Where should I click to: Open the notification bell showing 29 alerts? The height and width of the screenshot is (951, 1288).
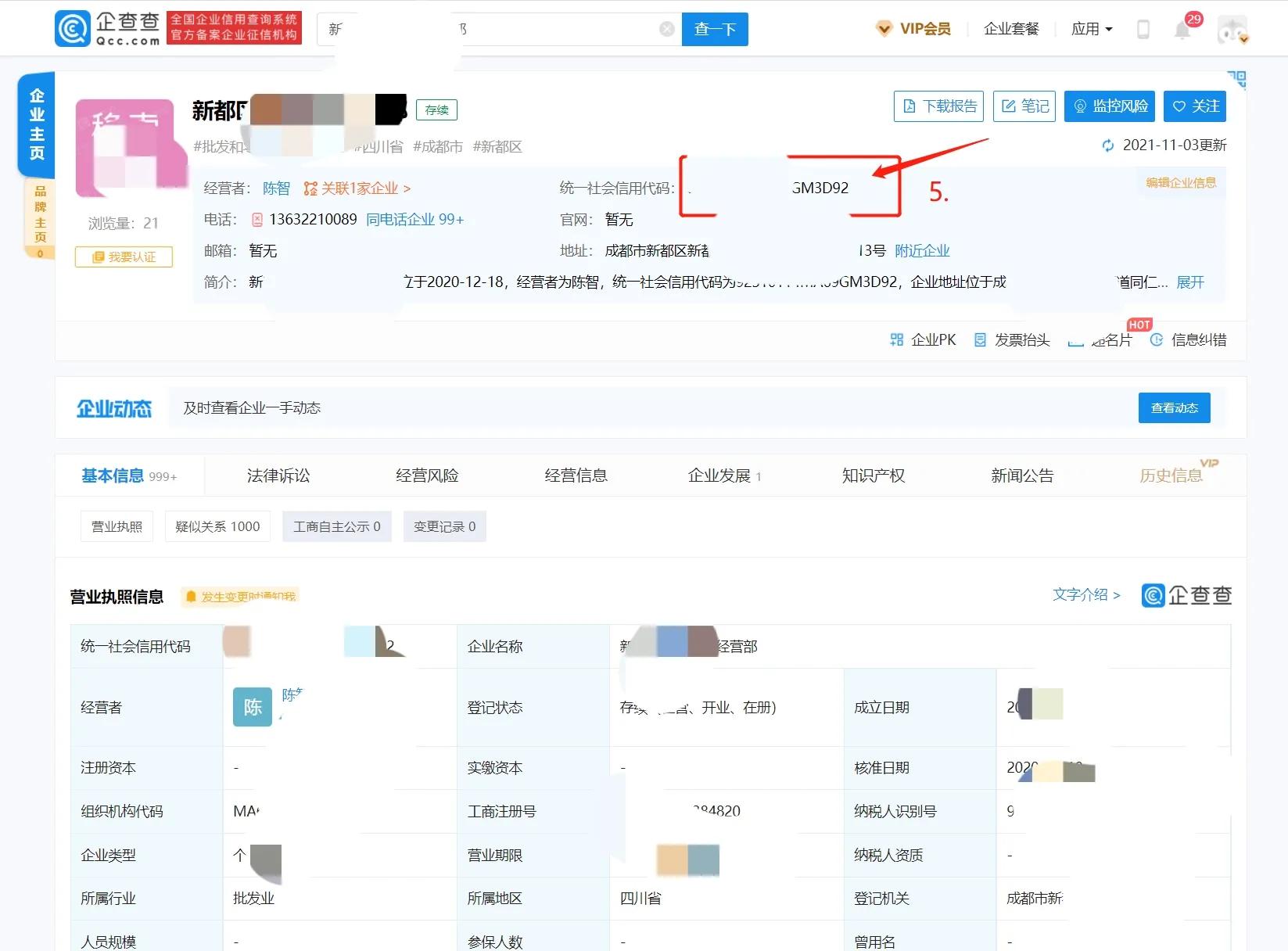[x=1183, y=29]
